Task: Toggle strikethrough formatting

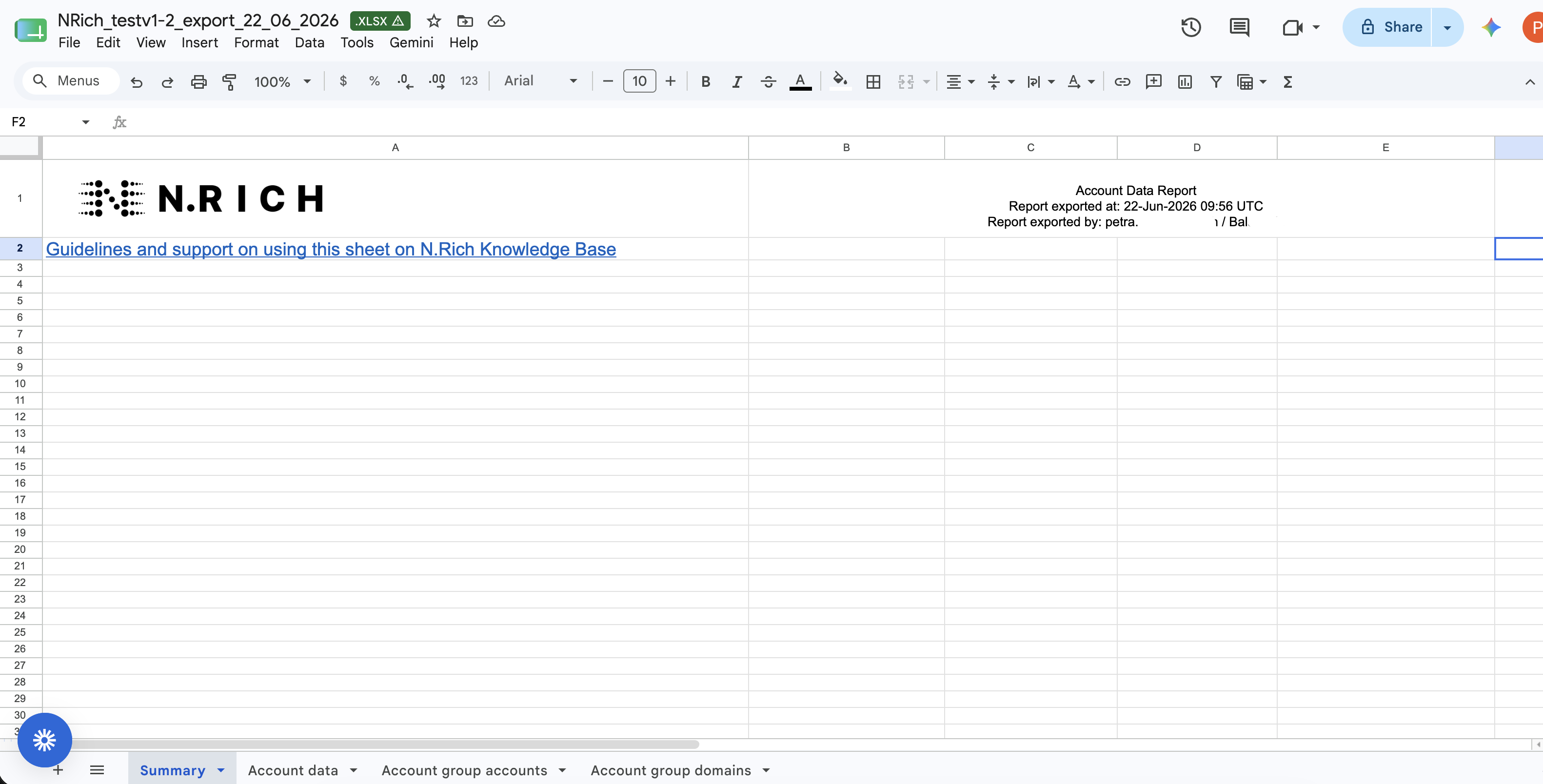Action: pos(768,81)
